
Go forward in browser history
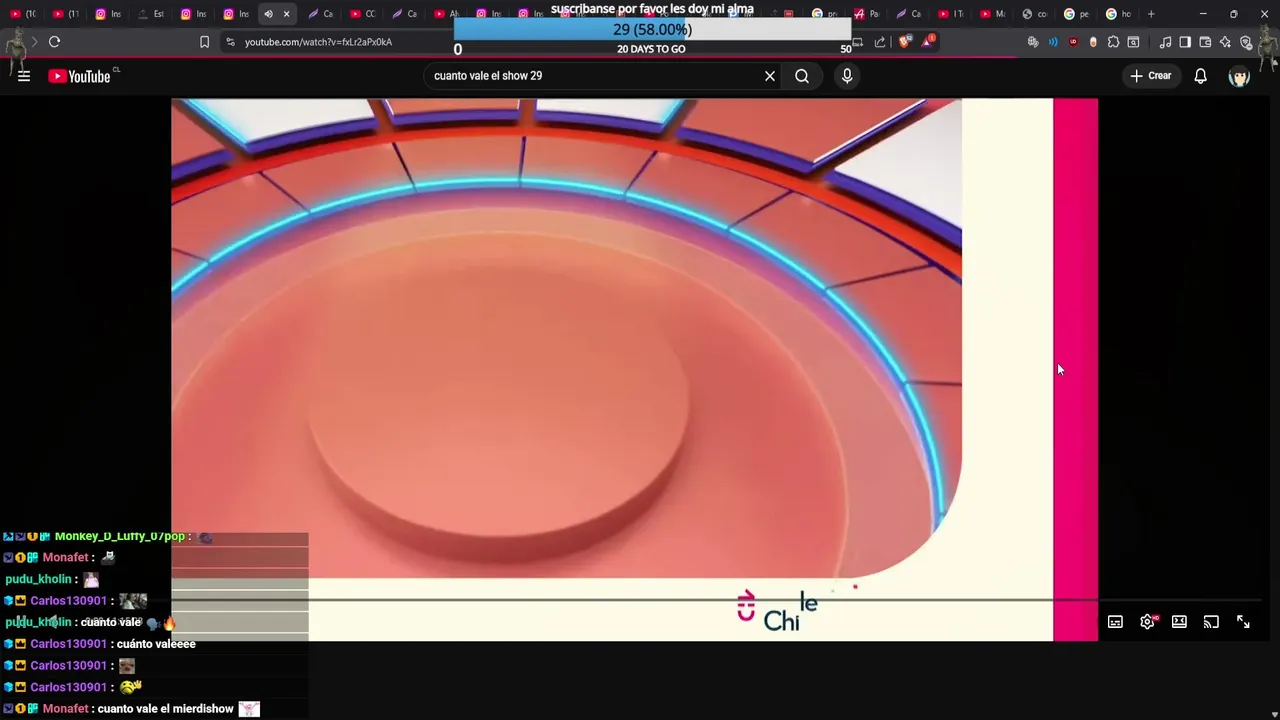34,42
